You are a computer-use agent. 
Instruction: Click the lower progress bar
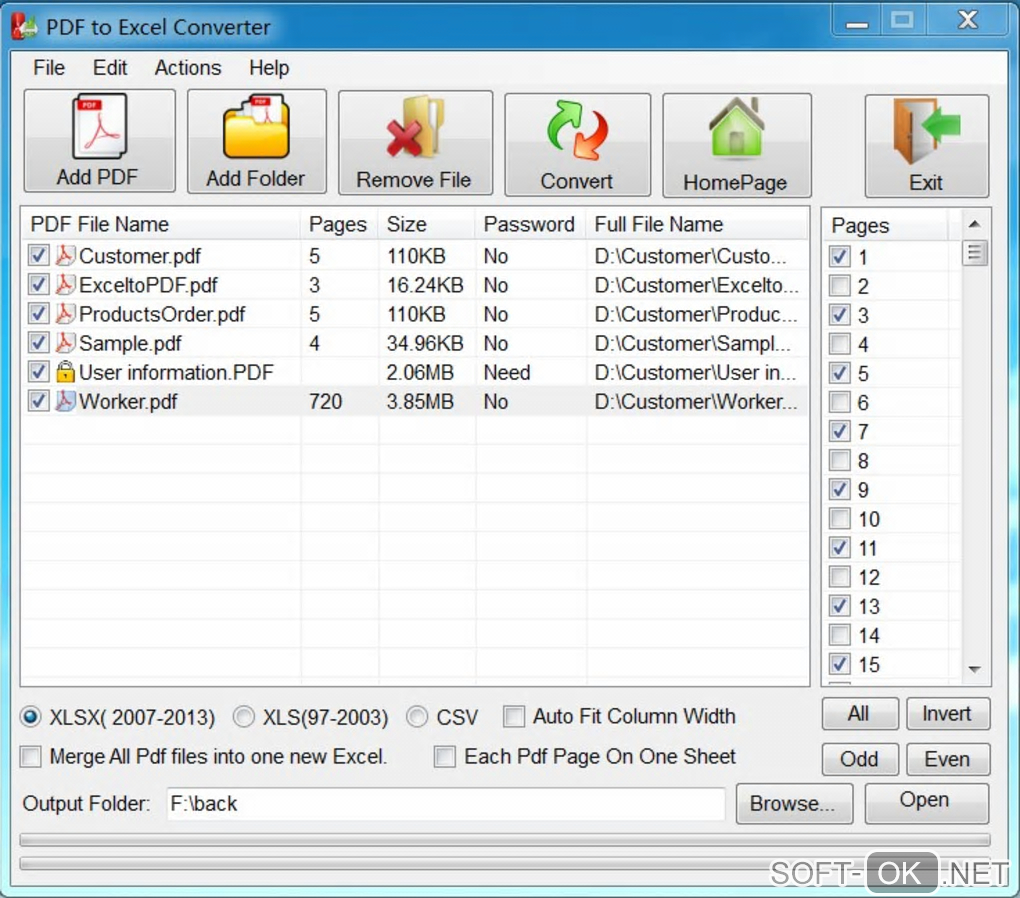(505, 864)
